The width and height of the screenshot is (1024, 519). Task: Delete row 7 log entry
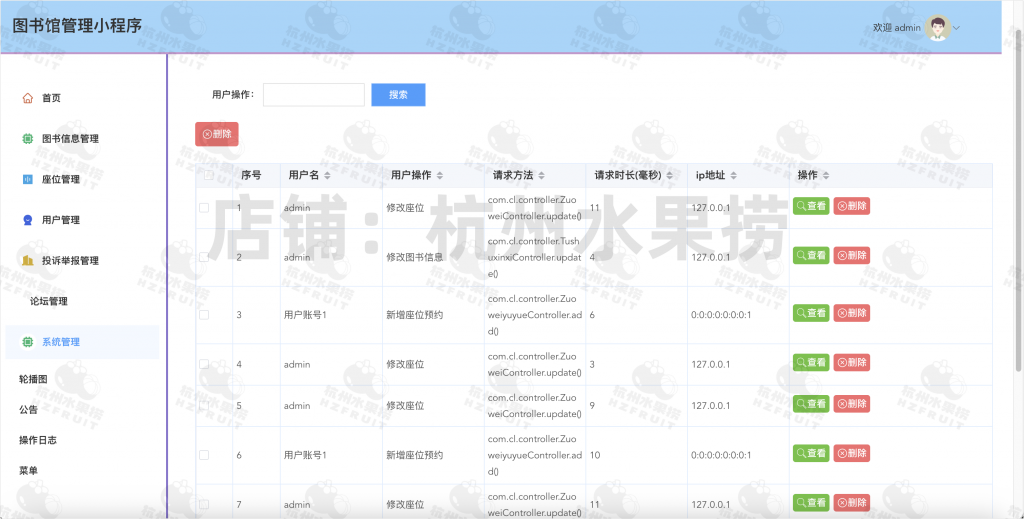tap(852, 503)
